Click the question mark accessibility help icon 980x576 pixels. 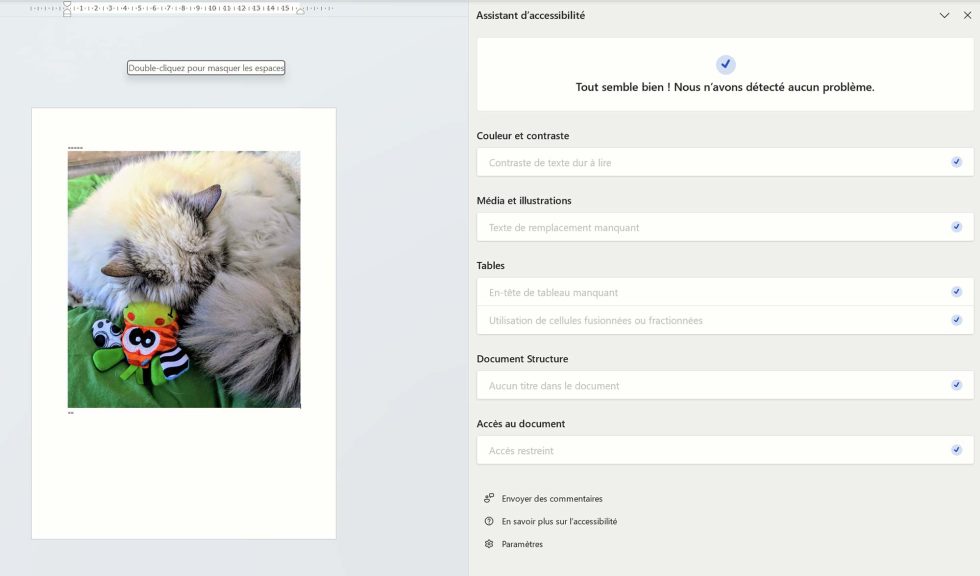(x=489, y=521)
